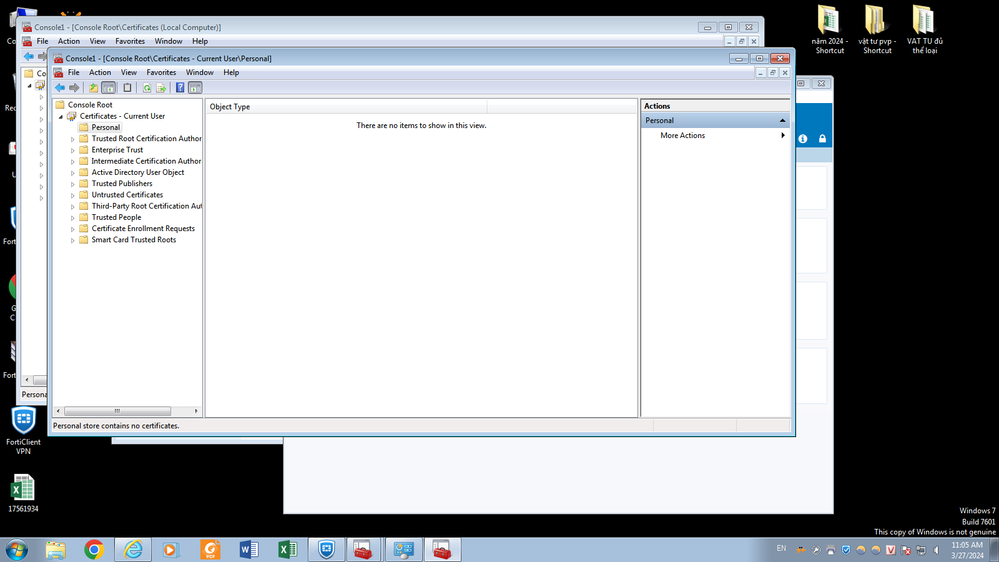Expand Smart Card Trusted Roots node
This screenshot has width=999, height=562.
click(73, 240)
